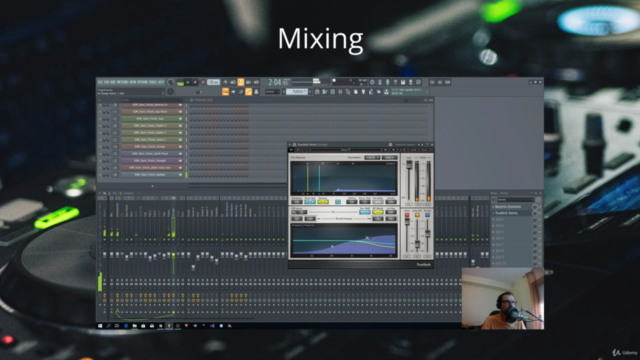Open the TrueVerb plugin wrapper gear icon
The width and height of the screenshot is (640, 360).
pos(294,144)
